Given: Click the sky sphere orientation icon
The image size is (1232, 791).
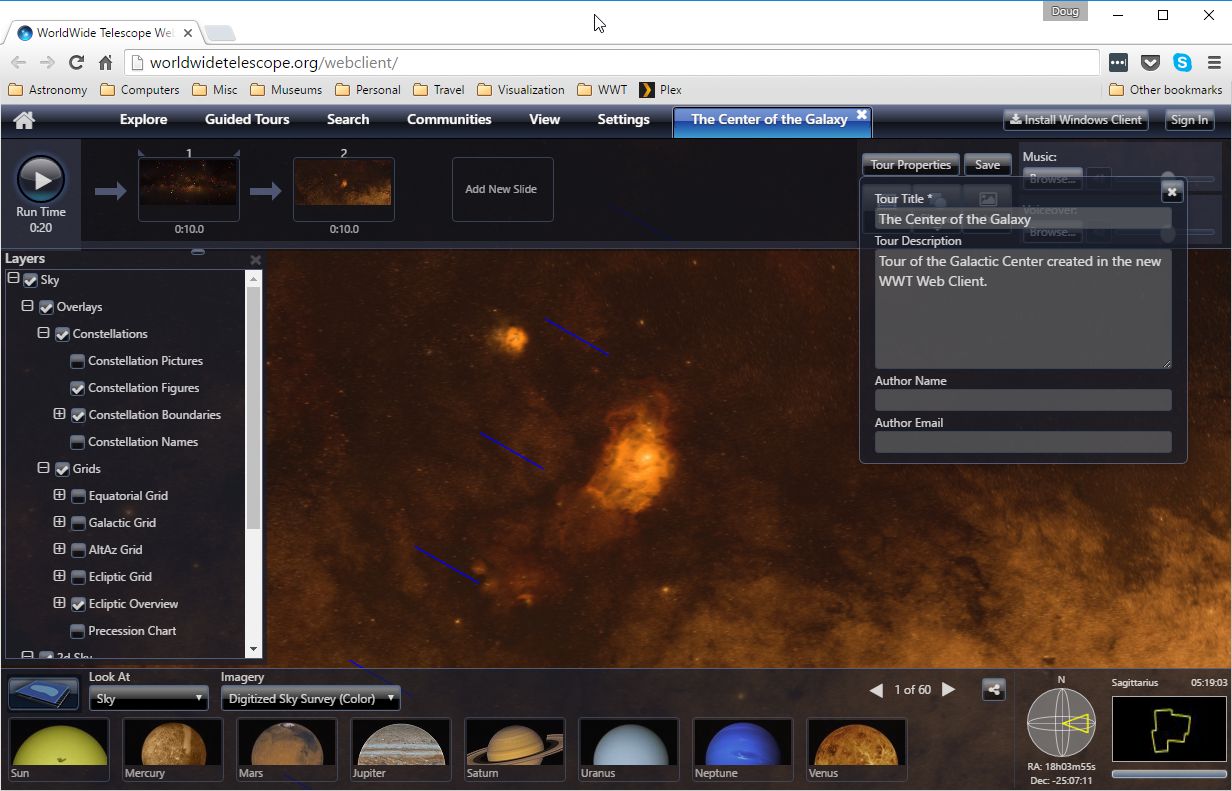Looking at the screenshot, I should [1062, 722].
